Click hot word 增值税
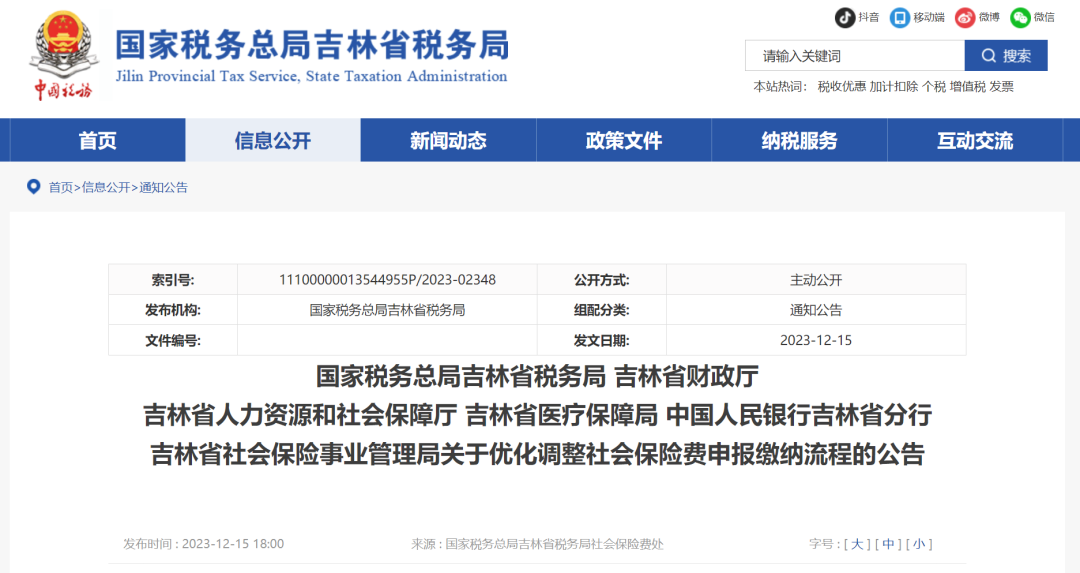 coord(968,87)
